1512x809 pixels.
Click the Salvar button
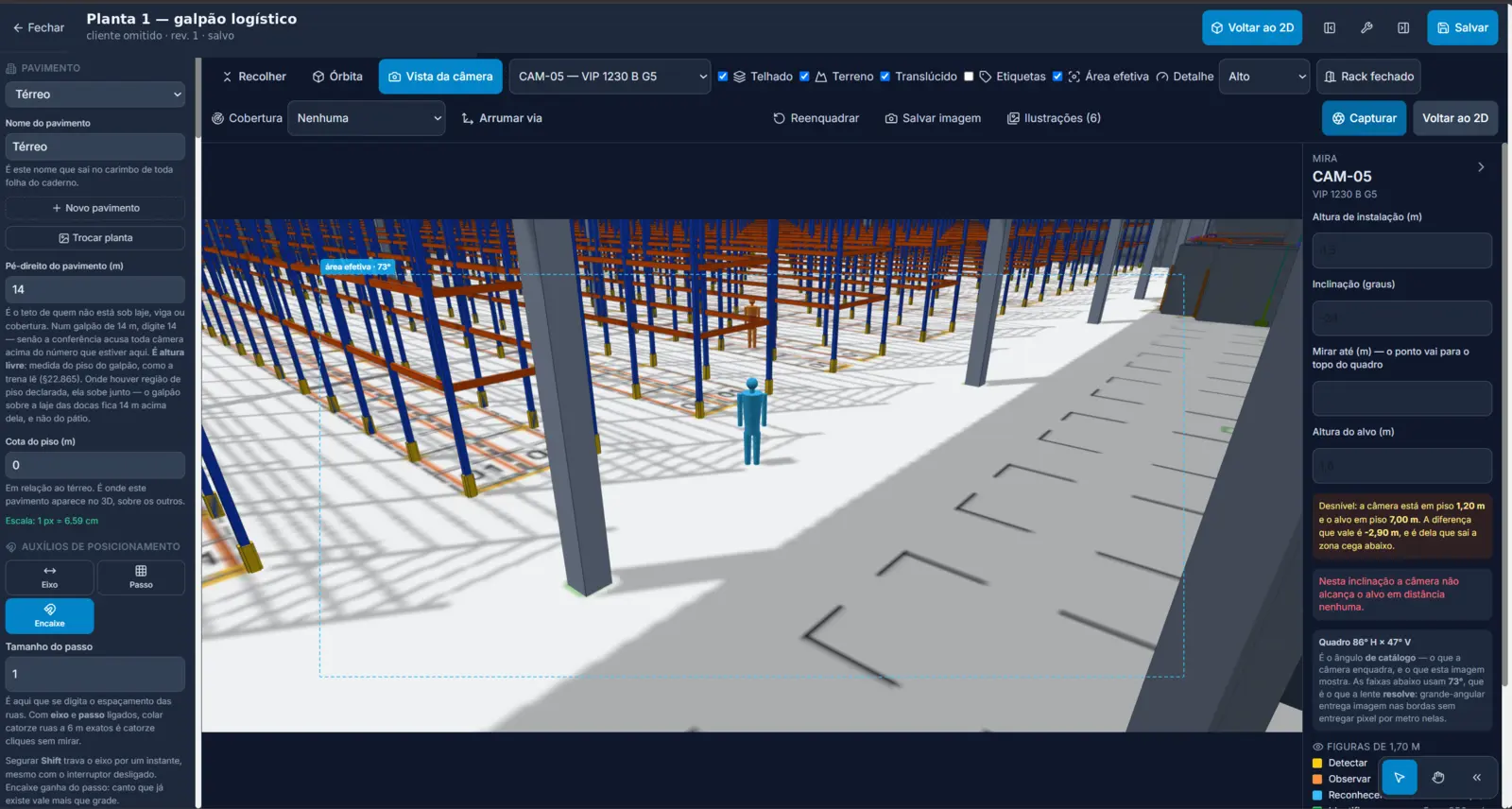click(x=1463, y=28)
